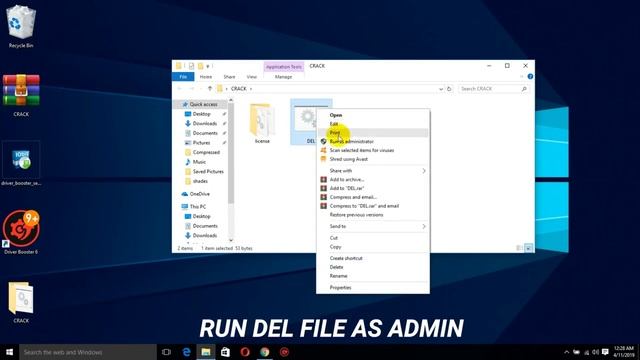Click the search magnifier in Explorer
The width and height of the screenshot is (640, 360).
524,89
